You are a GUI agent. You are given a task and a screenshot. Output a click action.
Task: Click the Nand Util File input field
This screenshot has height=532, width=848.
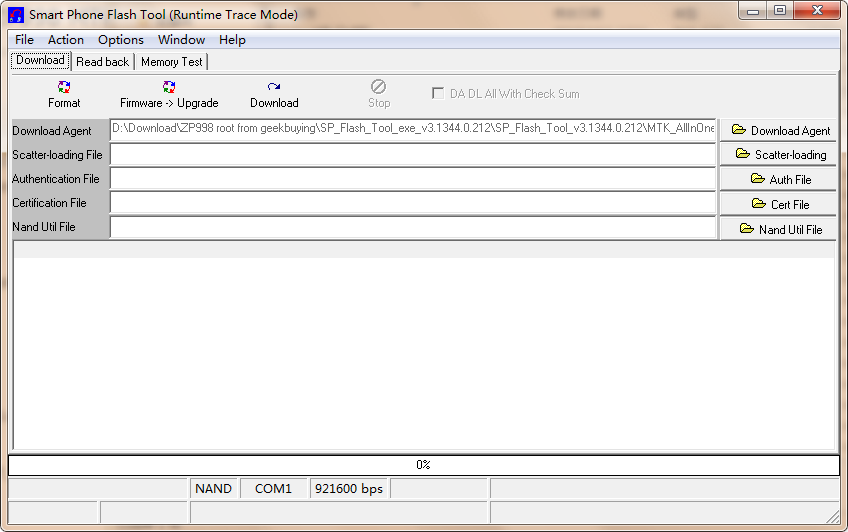point(413,228)
